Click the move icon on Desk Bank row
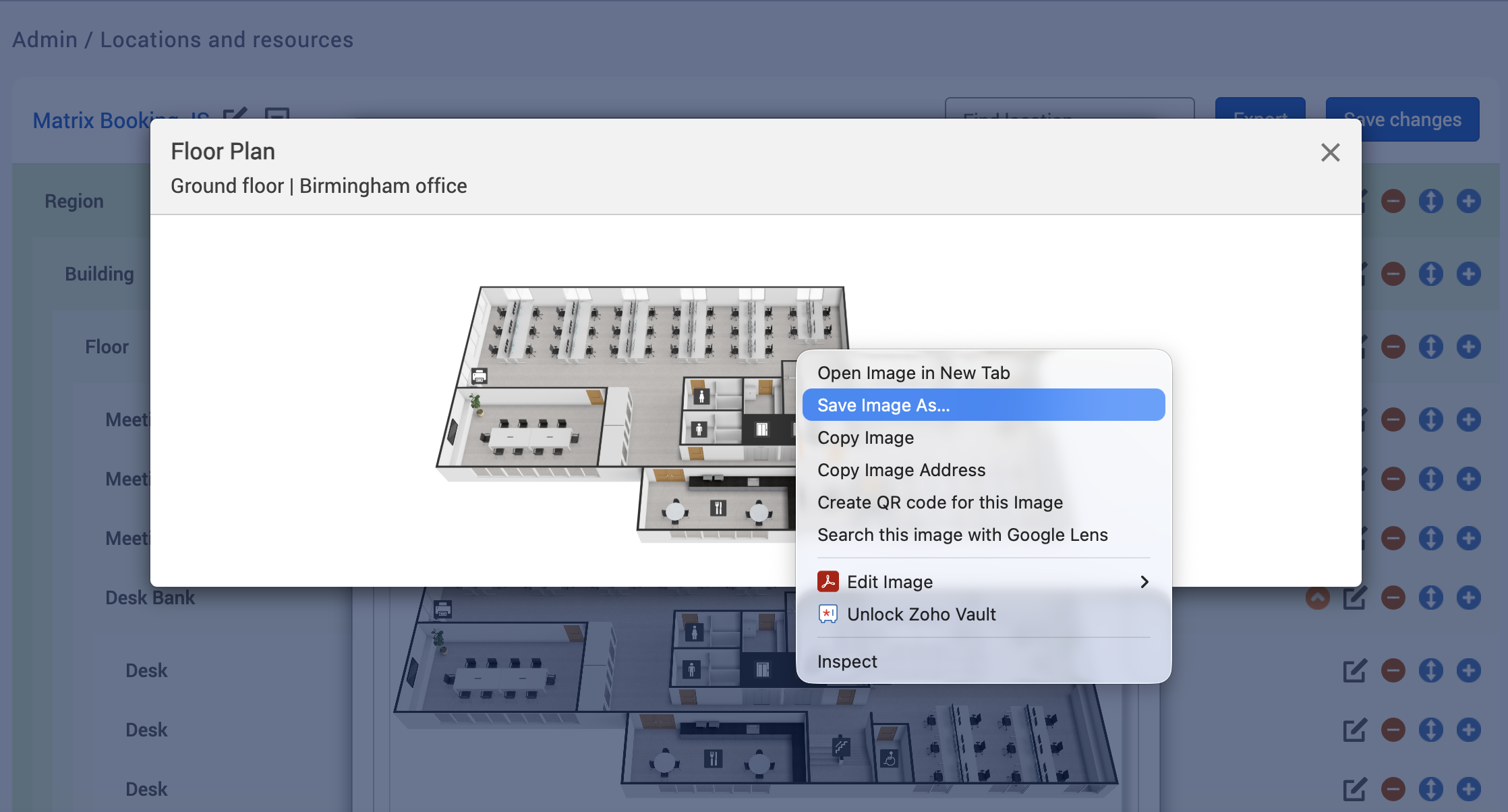 (x=1431, y=598)
